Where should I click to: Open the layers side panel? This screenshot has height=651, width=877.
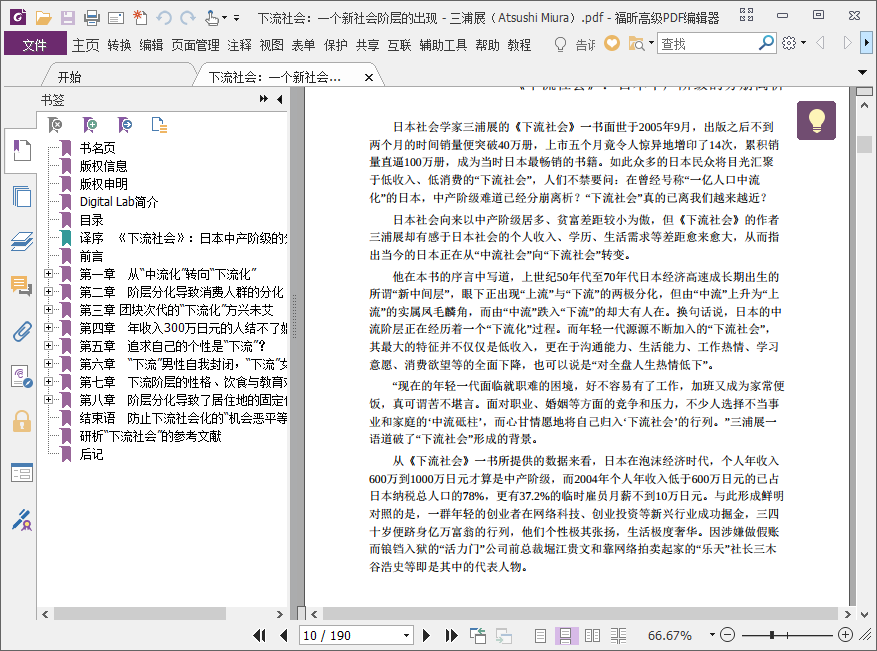pos(21,241)
